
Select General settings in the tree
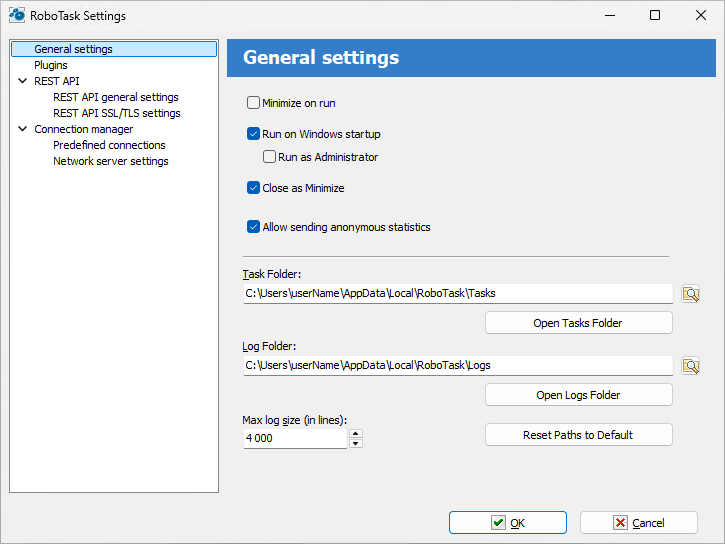[114, 49]
